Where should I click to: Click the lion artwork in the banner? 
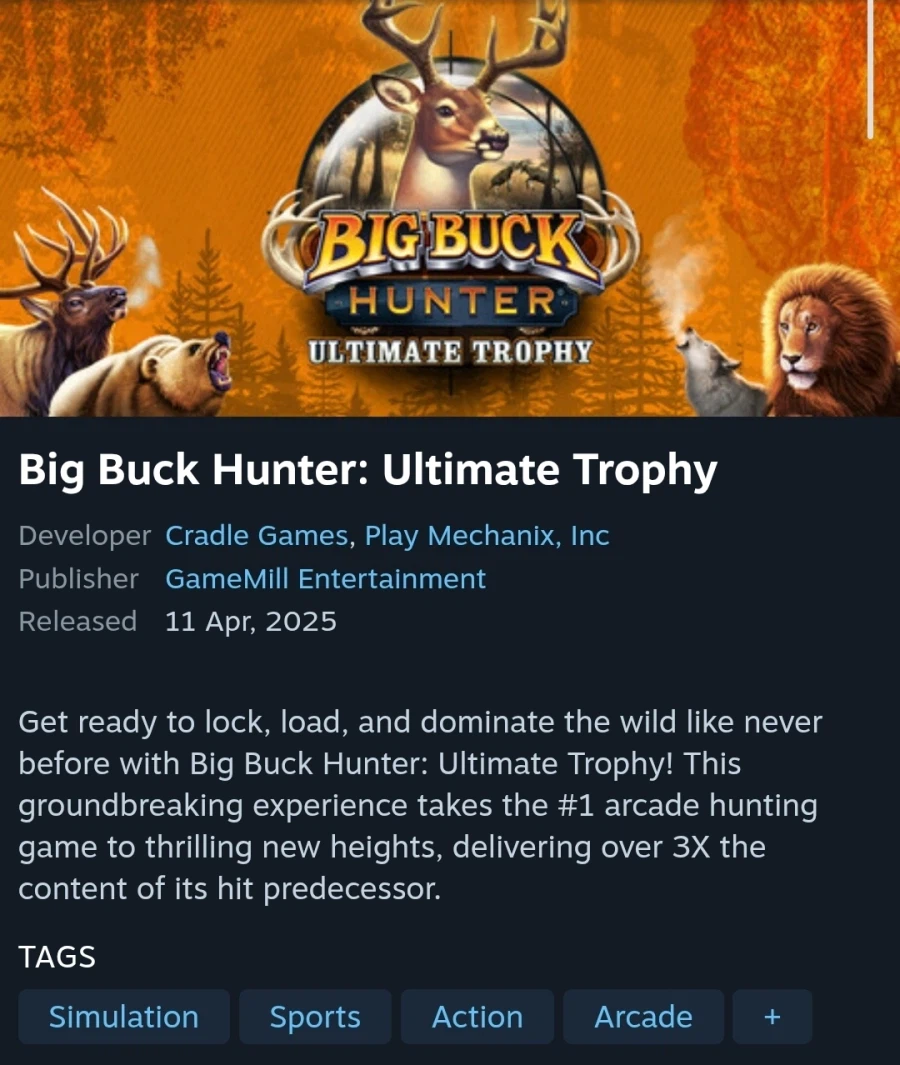(x=829, y=340)
